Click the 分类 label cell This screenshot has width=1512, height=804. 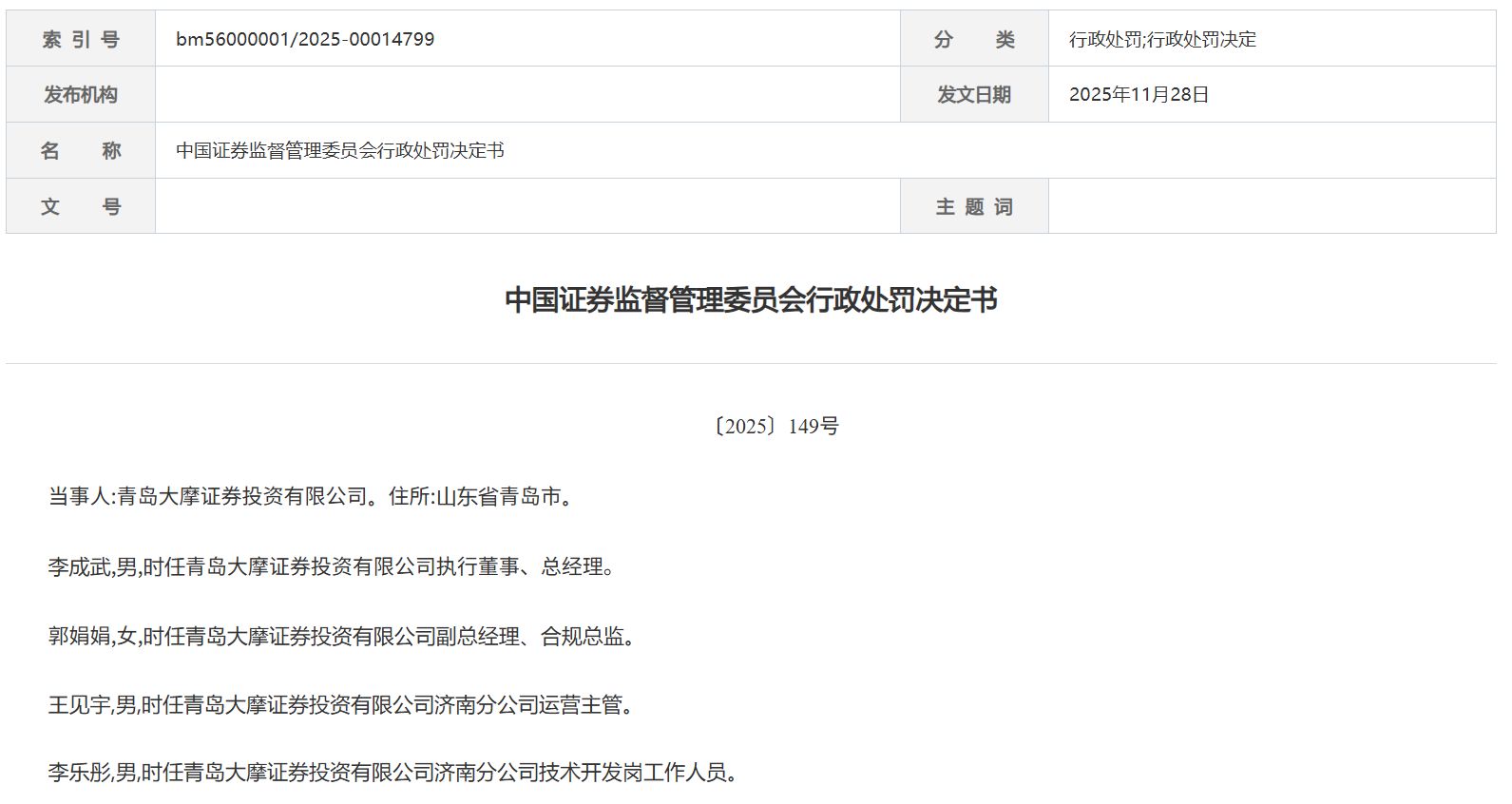(x=974, y=39)
